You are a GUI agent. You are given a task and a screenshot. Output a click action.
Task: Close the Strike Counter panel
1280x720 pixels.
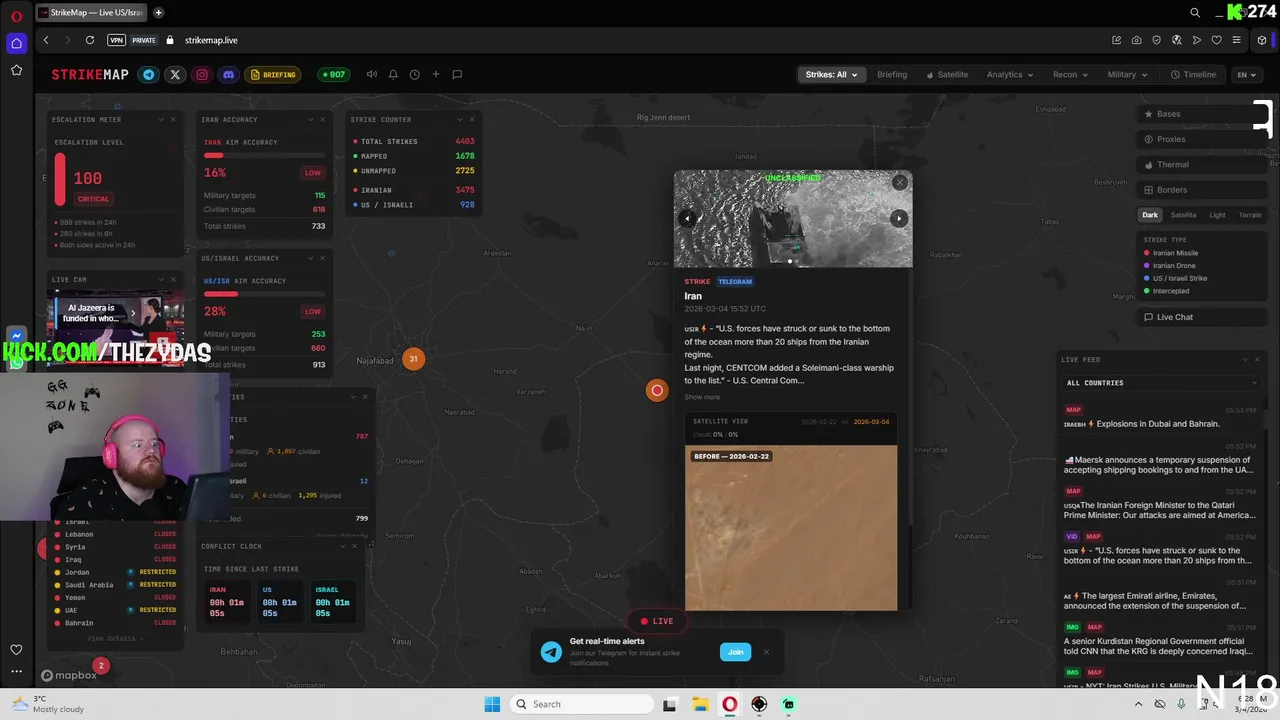pyautogui.click(x=471, y=119)
